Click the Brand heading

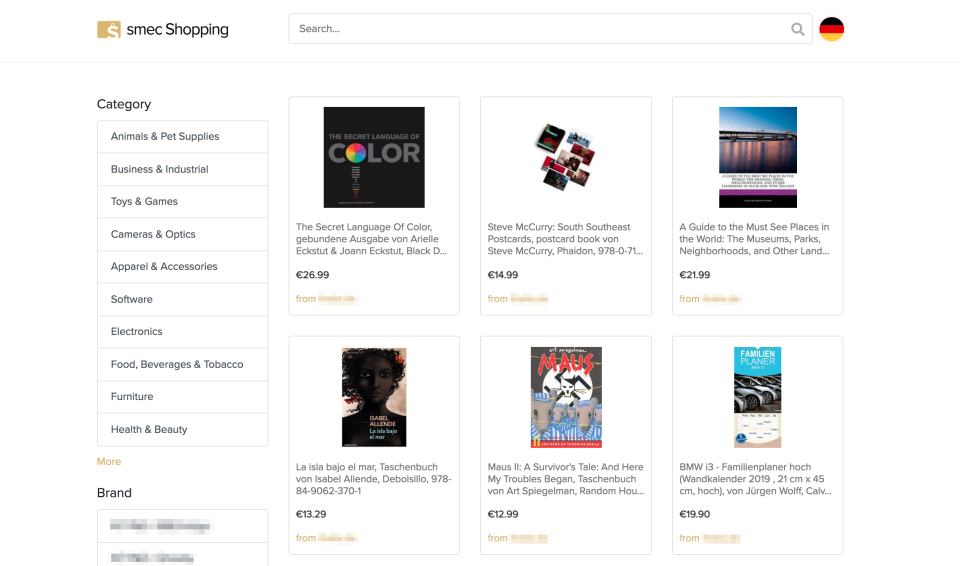click(x=114, y=493)
